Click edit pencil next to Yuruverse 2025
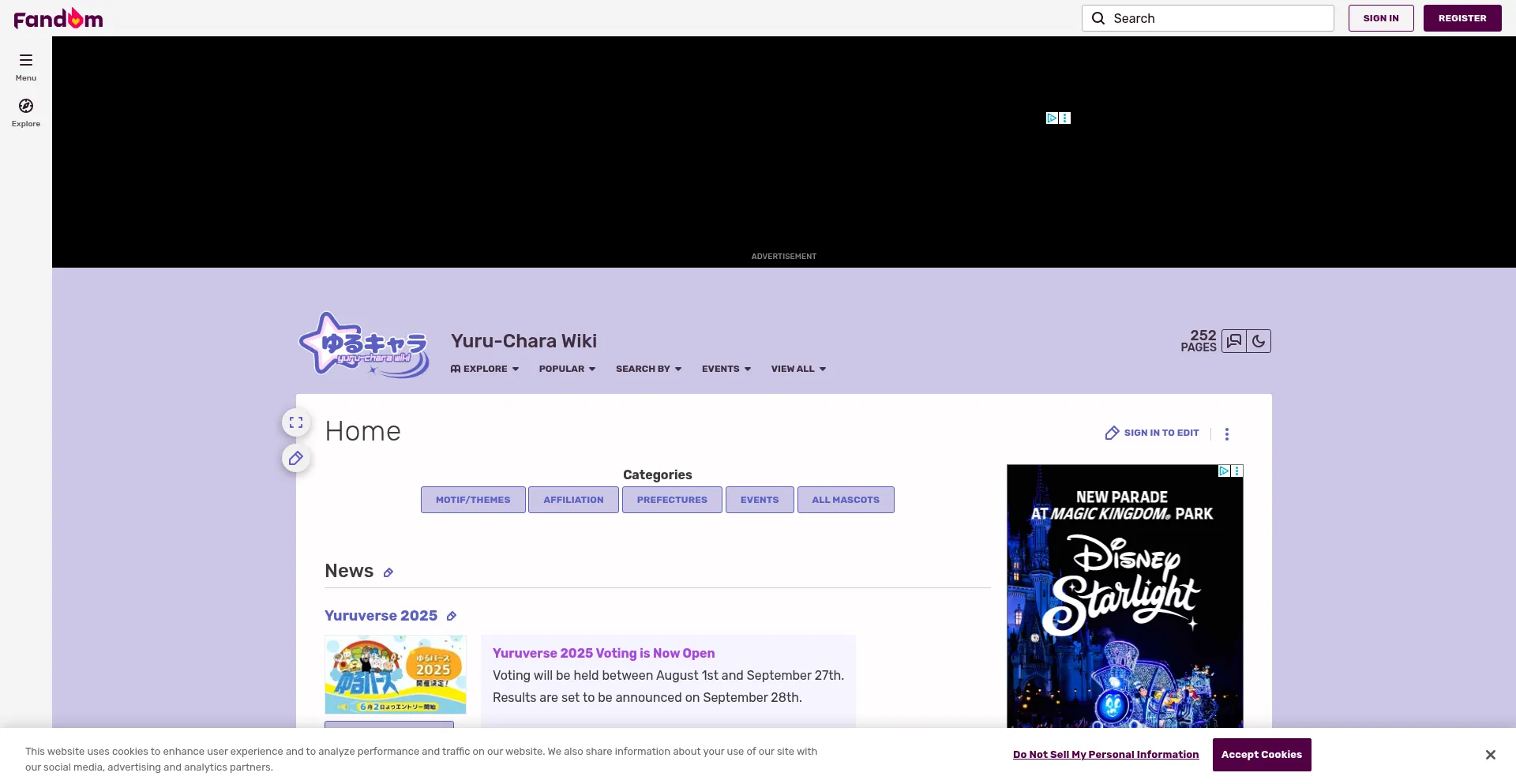The image size is (1516, 784). click(452, 617)
